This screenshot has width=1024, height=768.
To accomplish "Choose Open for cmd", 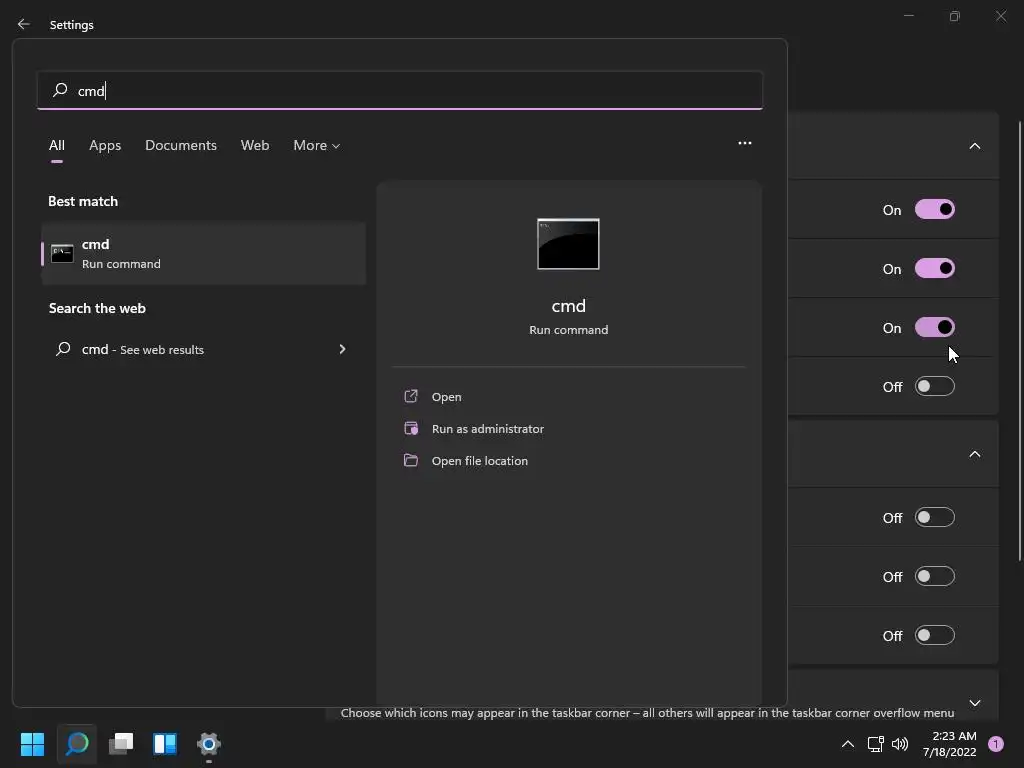I will pyautogui.click(x=447, y=397).
